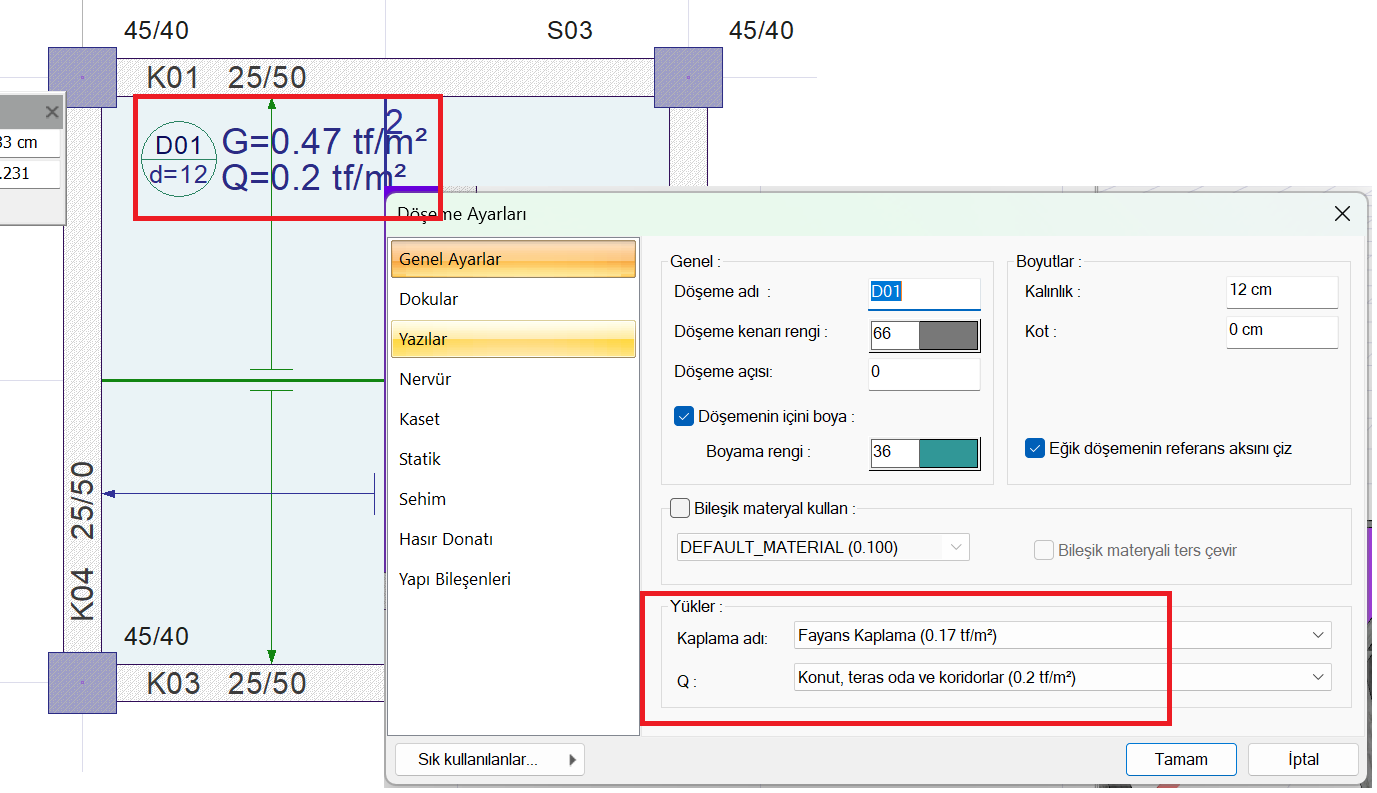Open the Kaplama adı dropdown

pyautogui.click(x=1063, y=635)
